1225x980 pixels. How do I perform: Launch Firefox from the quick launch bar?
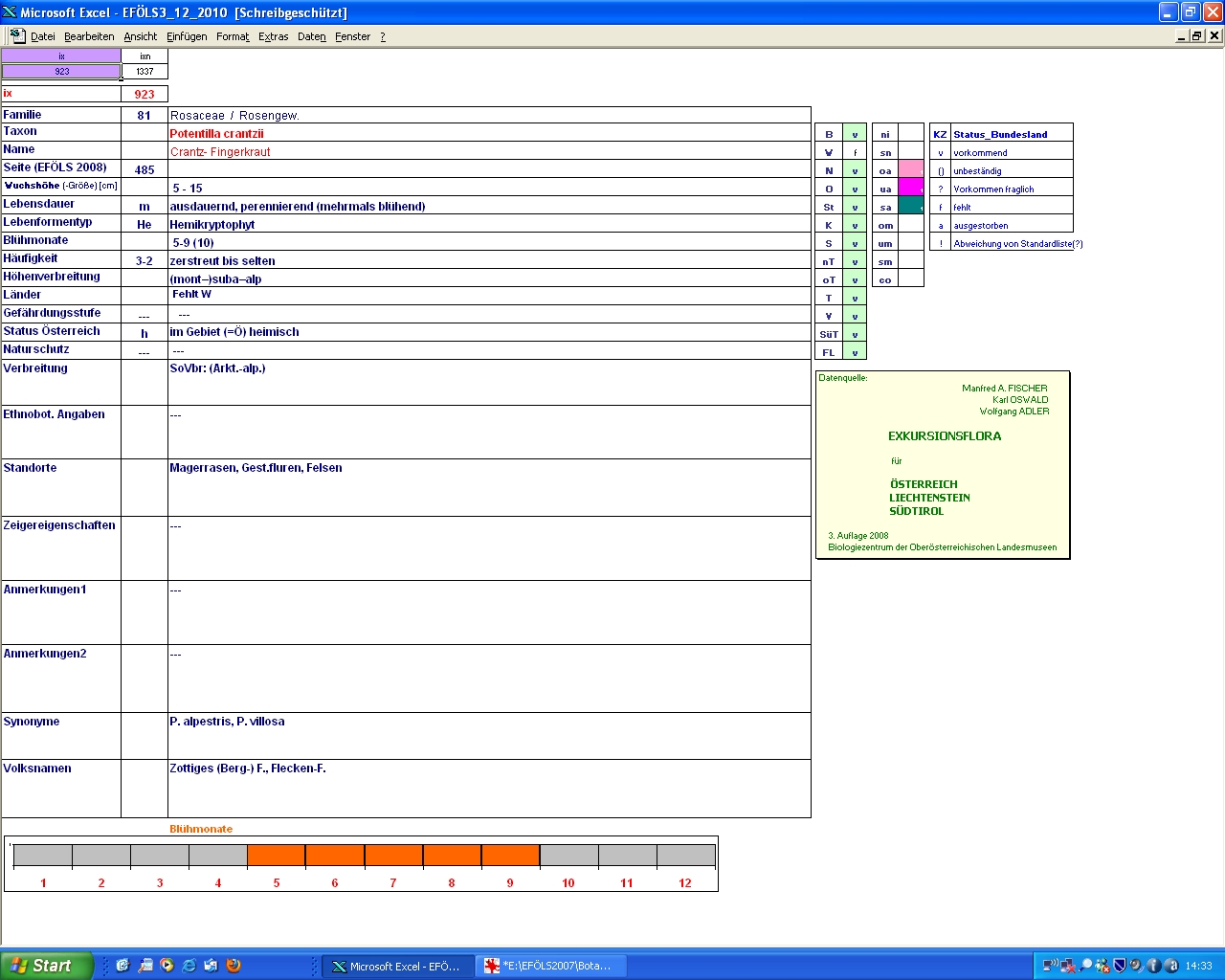[x=234, y=966]
